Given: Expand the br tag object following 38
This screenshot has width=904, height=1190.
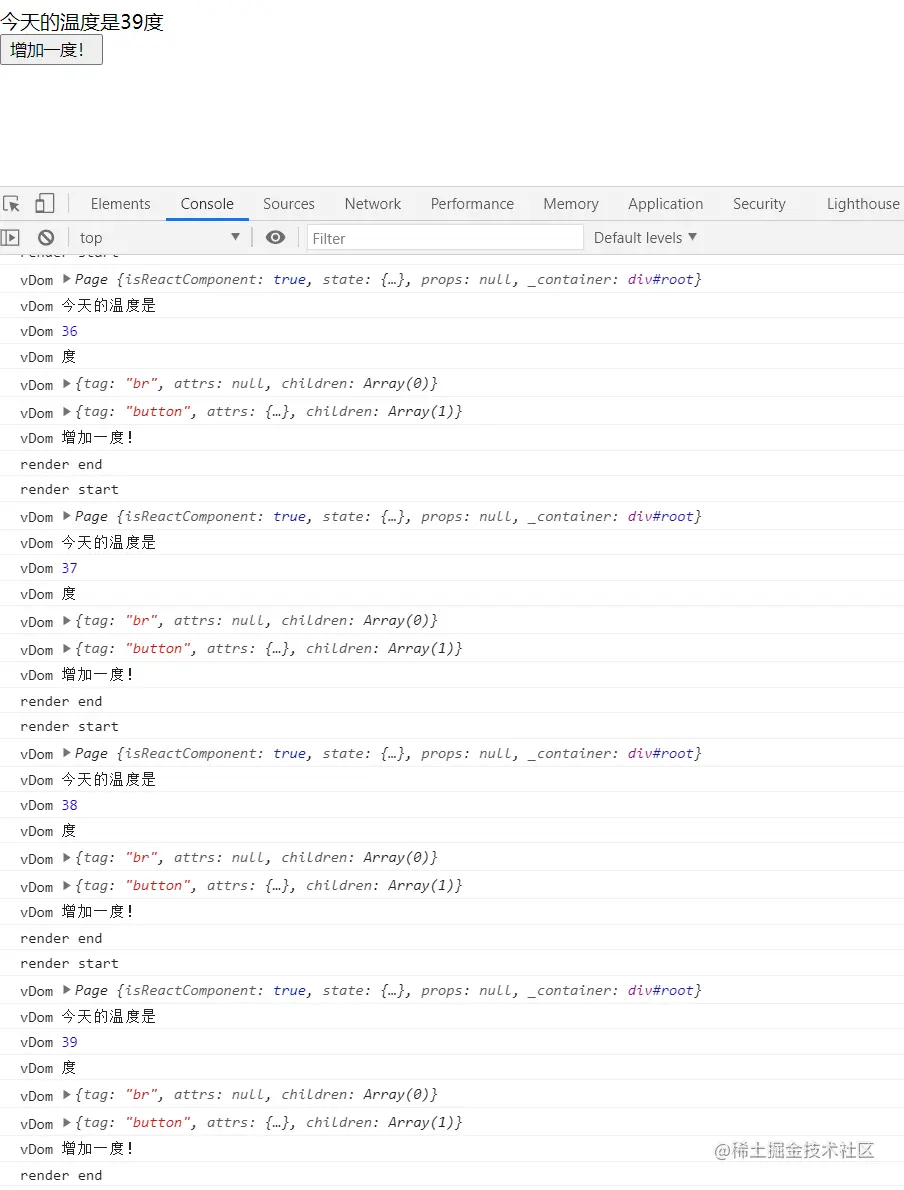Looking at the screenshot, I should 67,857.
